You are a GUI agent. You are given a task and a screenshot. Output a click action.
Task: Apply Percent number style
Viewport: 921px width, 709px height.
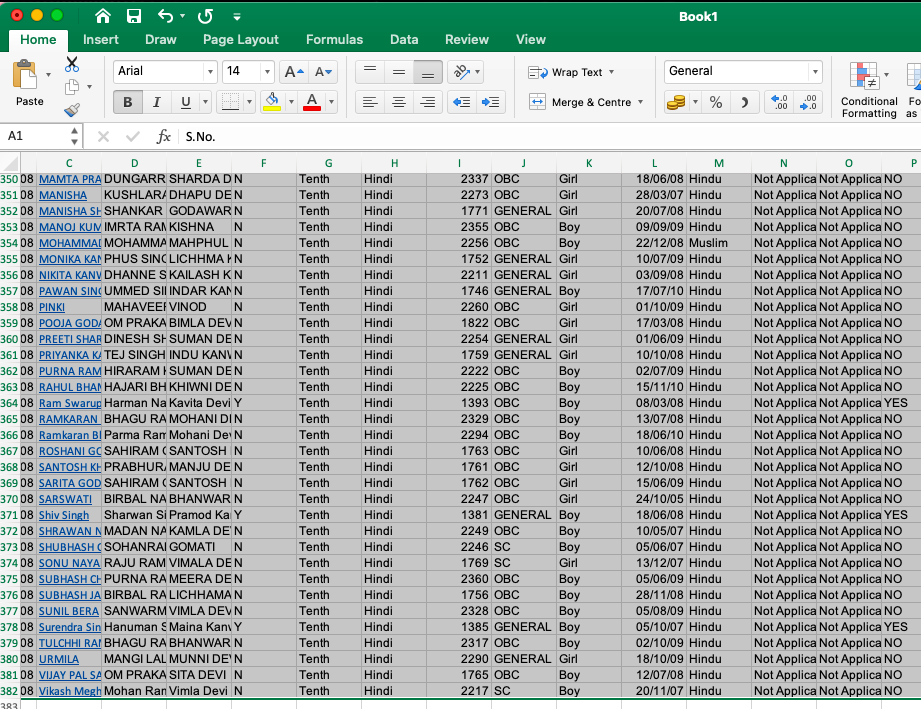click(x=716, y=101)
